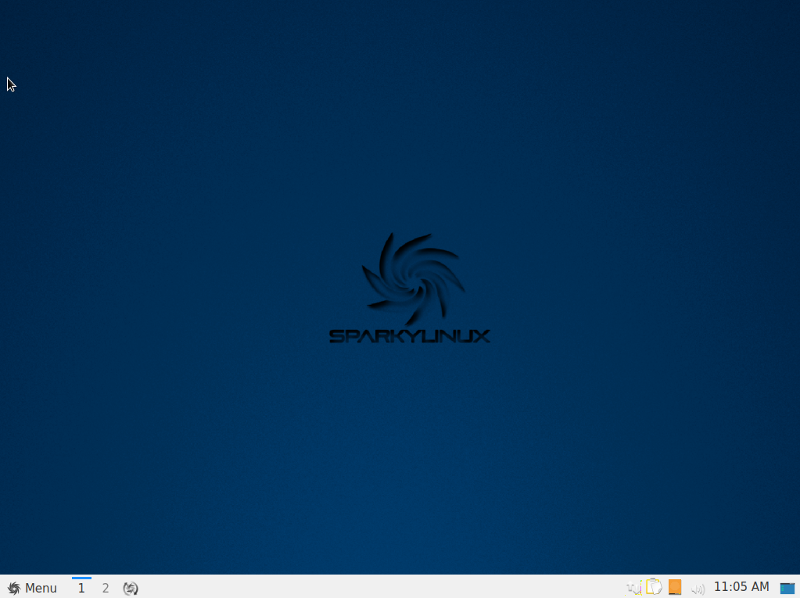The width and height of the screenshot is (800, 598).
Task: Click the word Menu in the panel
Action: [41, 588]
